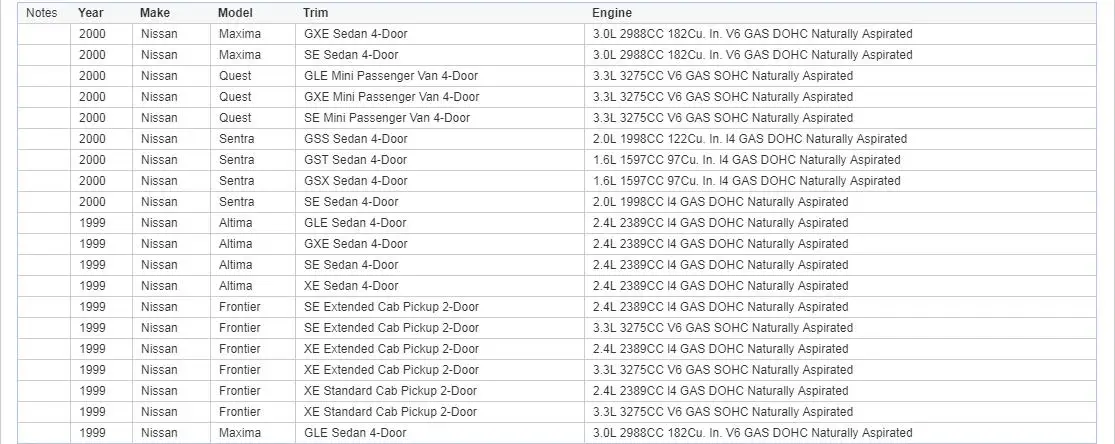Click Altima XE Sedan 4-Door trim
This screenshot has width=1115, height=444.
click(351, 286)
